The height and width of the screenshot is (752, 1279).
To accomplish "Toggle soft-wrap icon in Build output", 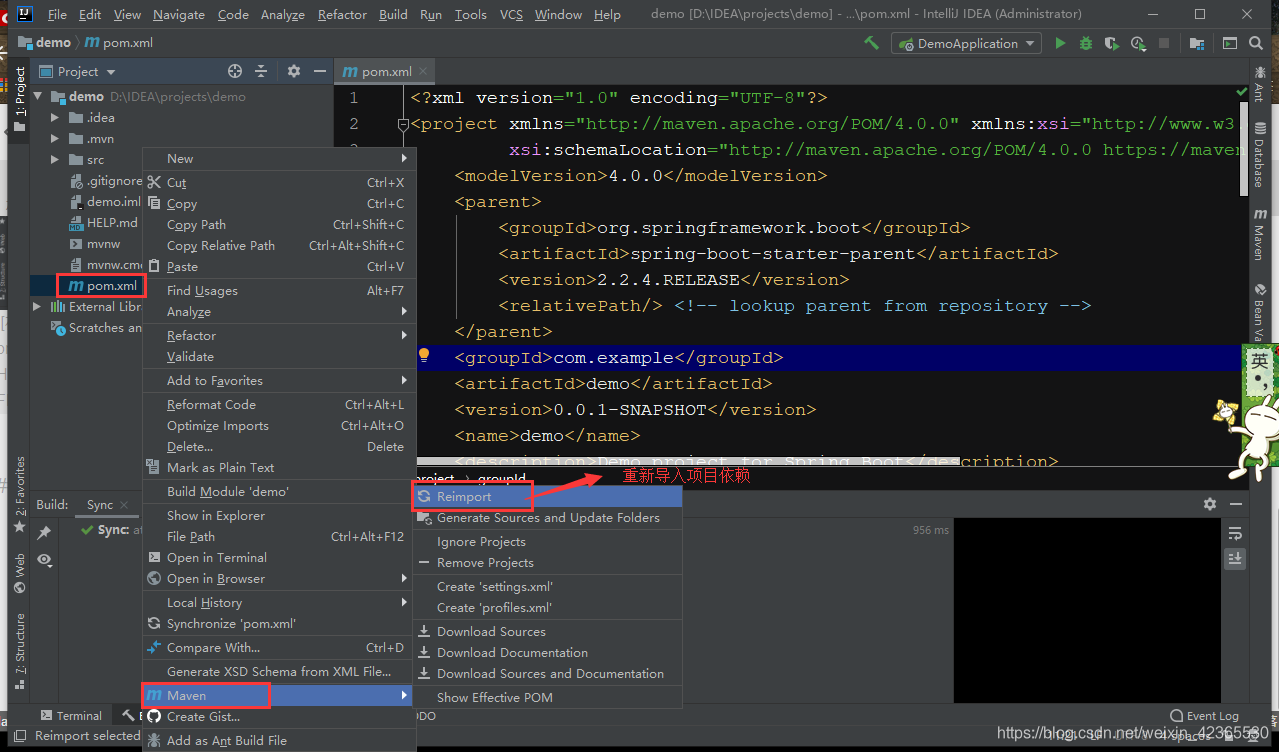I will pos(1235,533).
